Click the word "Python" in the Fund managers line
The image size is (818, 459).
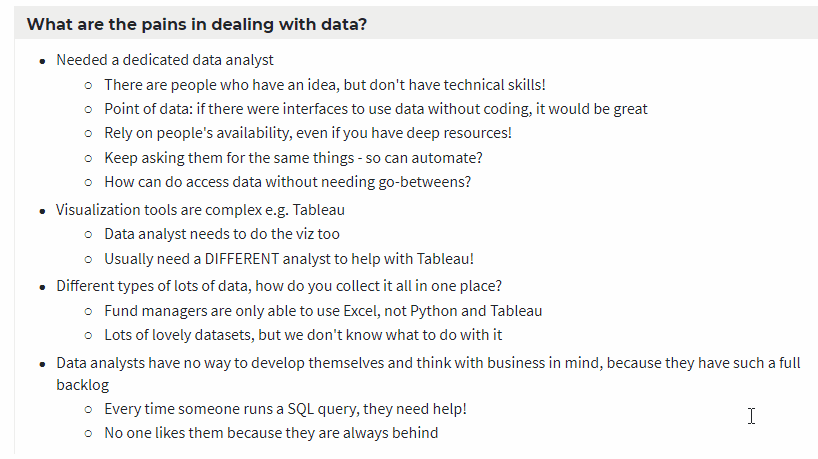pos(435,311)
